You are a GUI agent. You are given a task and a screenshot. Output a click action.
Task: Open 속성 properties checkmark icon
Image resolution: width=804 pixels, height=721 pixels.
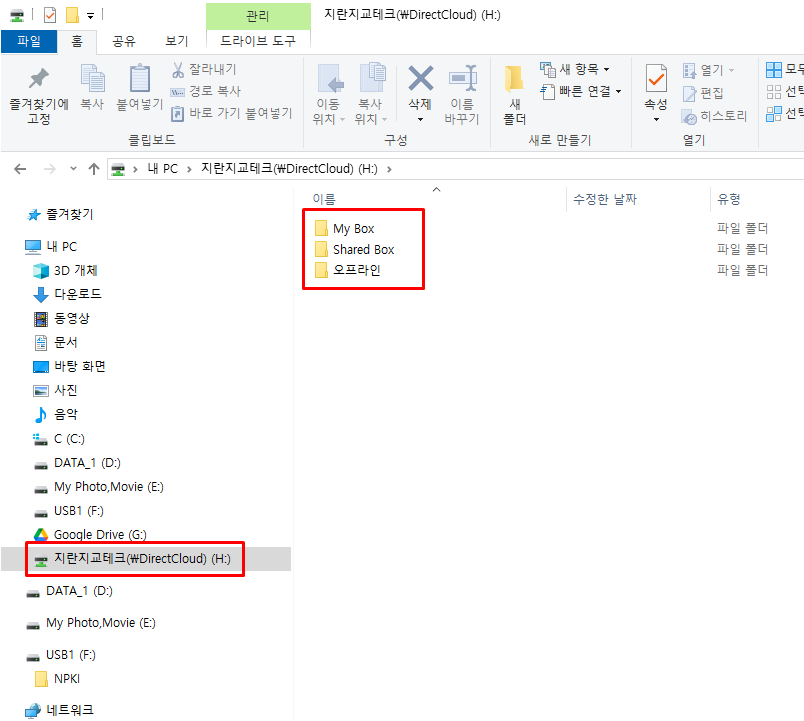[656, 79]
